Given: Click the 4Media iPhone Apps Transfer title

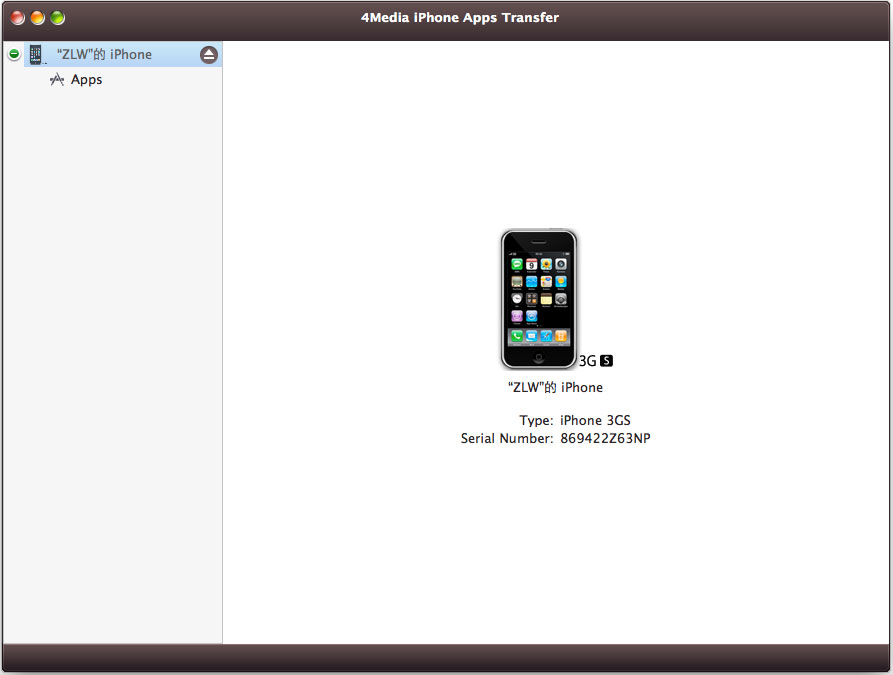Looking at the screenshot, I should [460, 18].
